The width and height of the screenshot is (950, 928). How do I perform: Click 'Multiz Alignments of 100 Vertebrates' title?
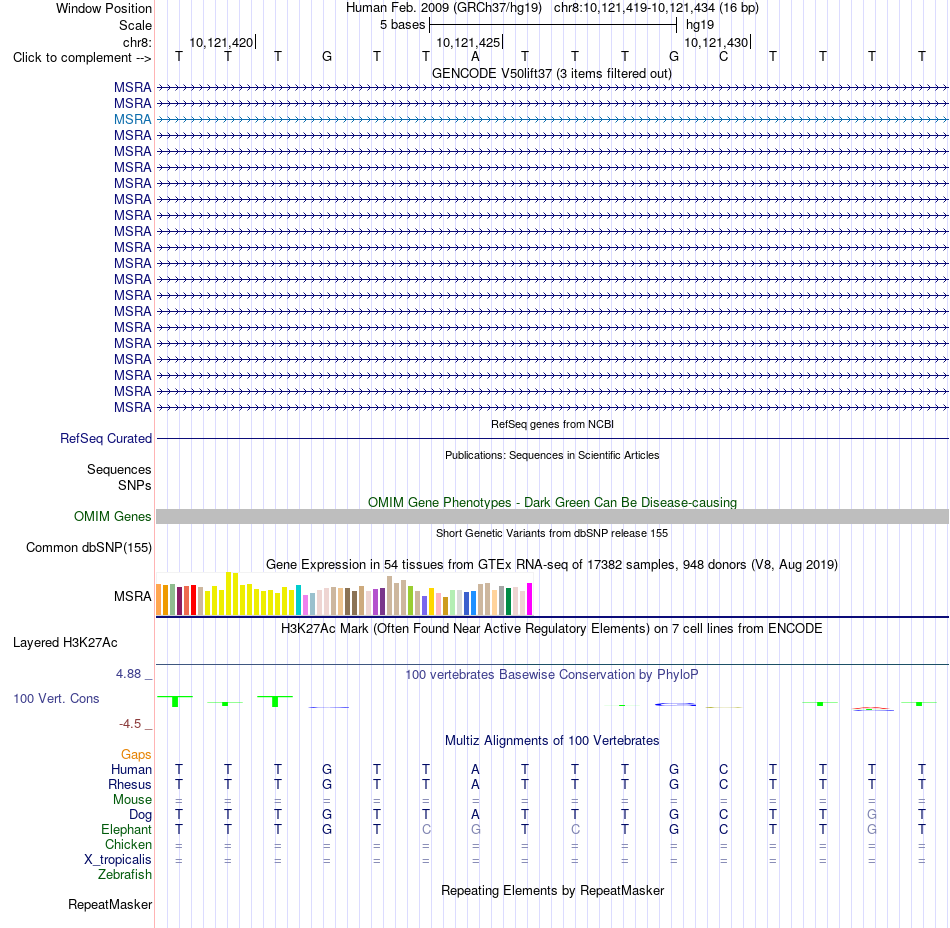(x=552, y=740)
